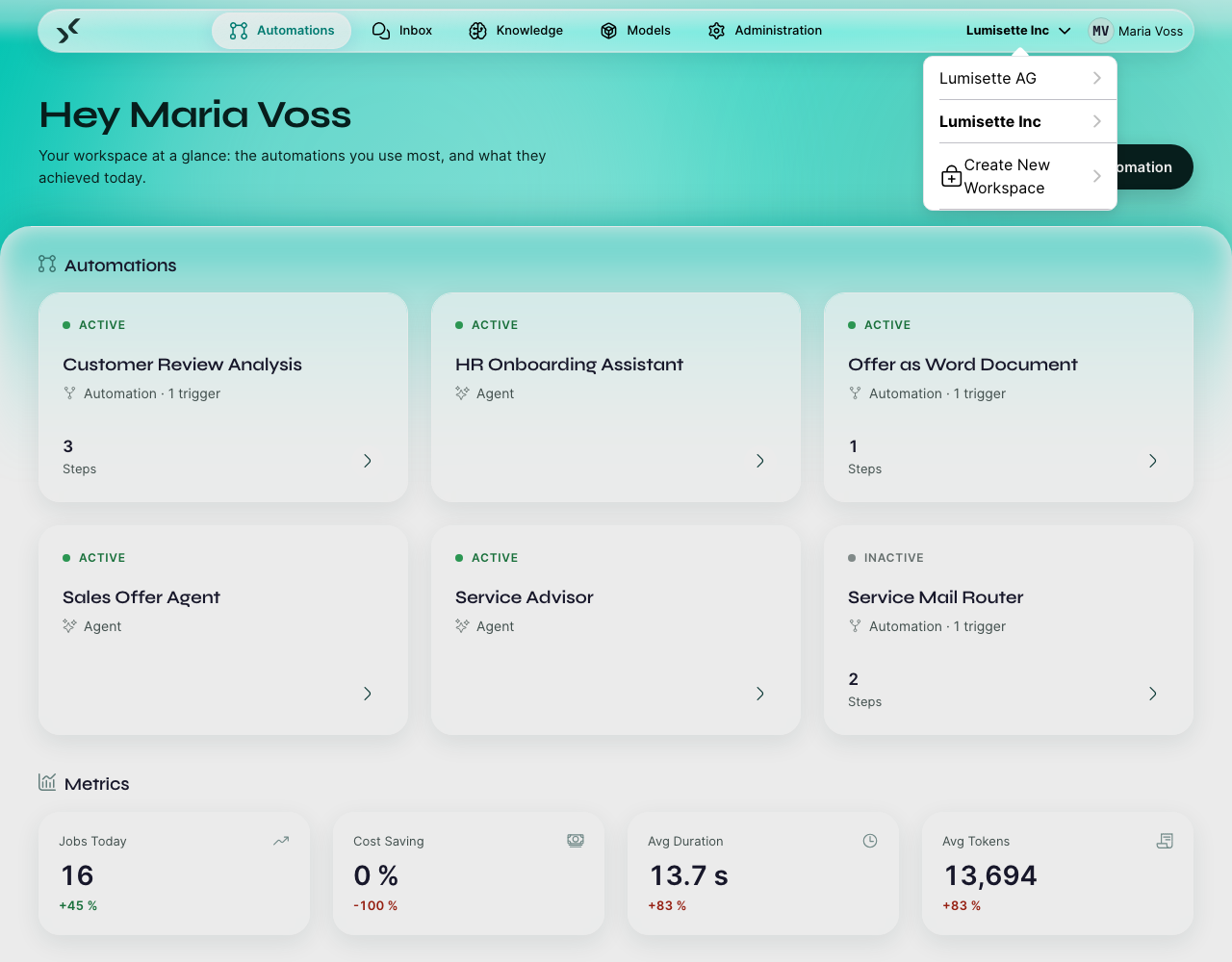This screenshot has height=962, width=1232.
Task: Open the Models tab
Action: [635, 31]
